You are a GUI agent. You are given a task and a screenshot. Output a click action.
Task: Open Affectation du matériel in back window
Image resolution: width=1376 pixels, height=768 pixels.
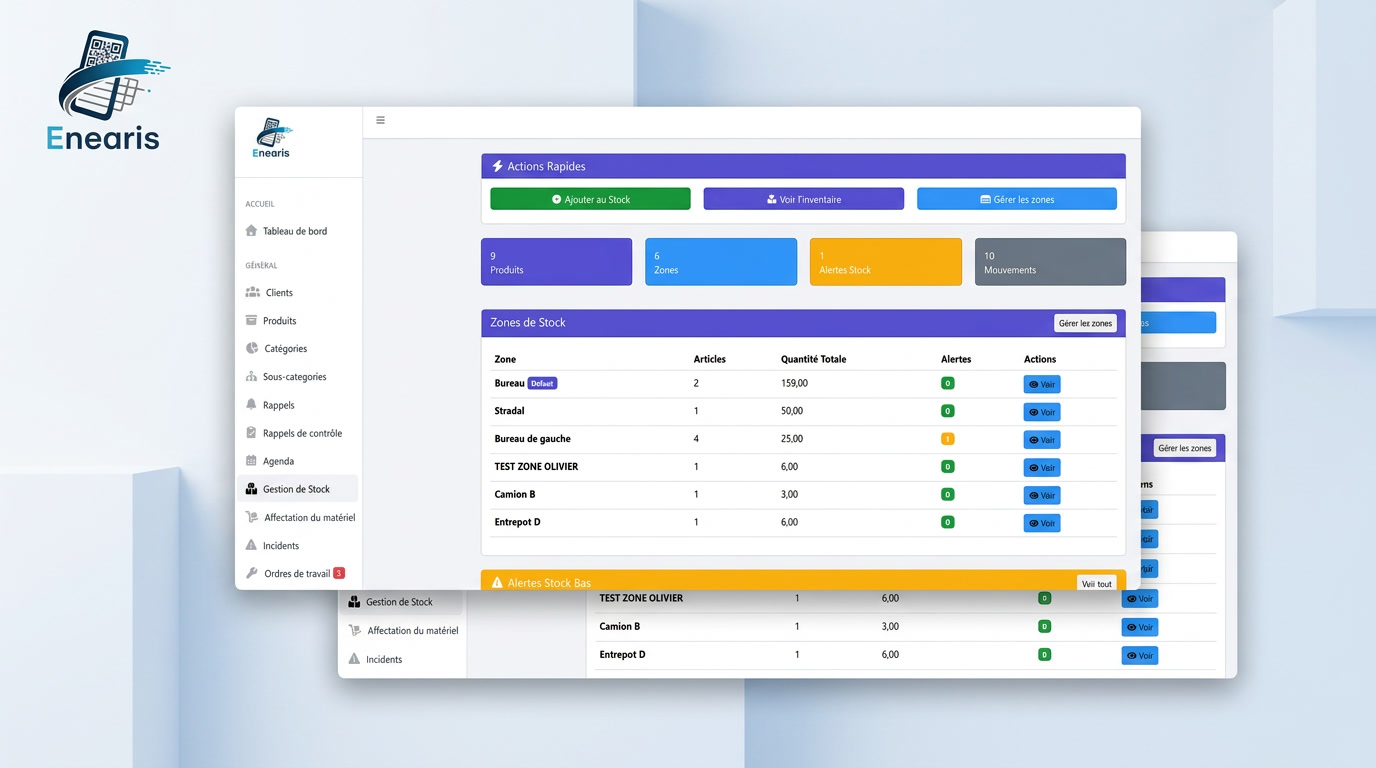point(403,631)
